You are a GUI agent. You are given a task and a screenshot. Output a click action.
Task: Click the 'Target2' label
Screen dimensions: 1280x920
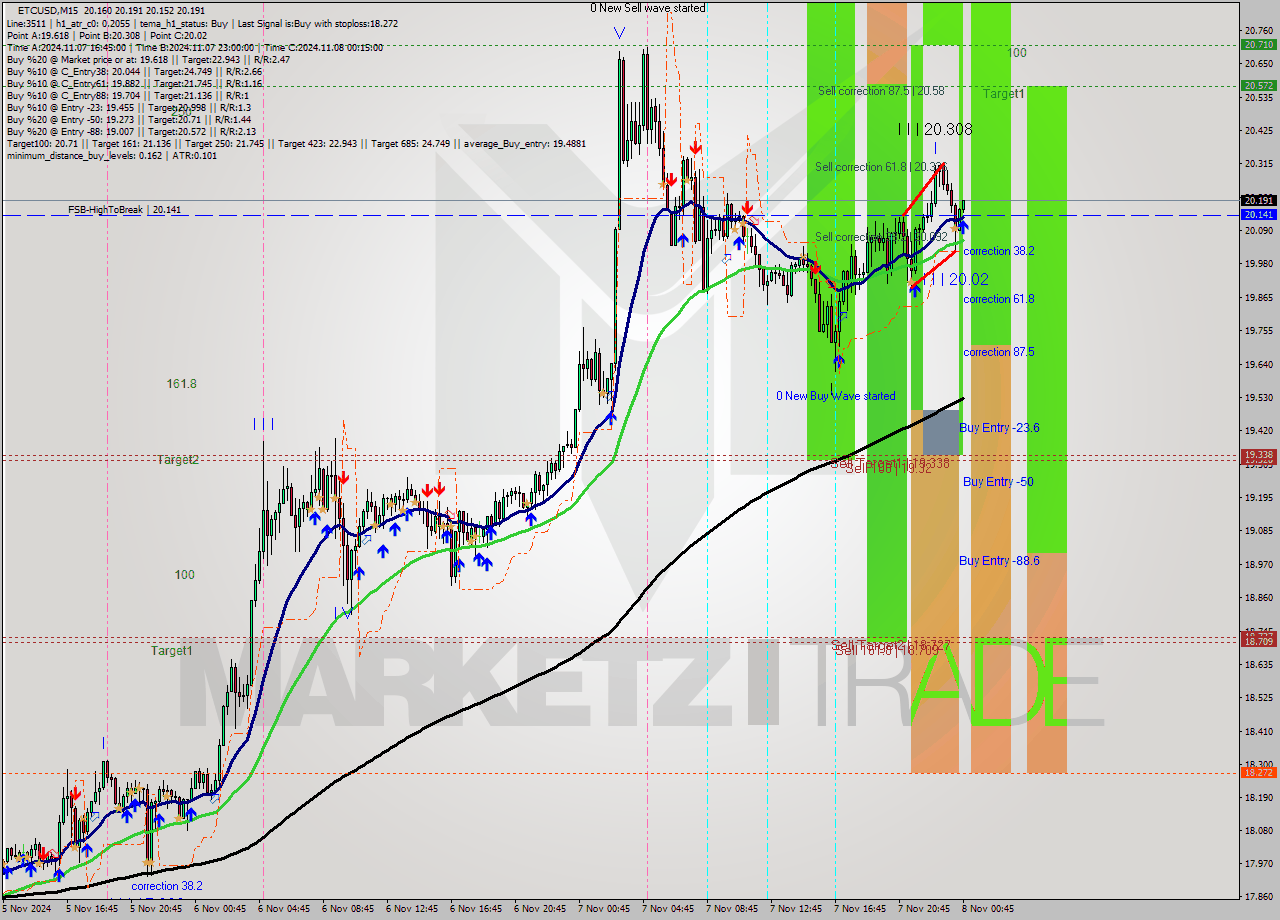point(177,460)
